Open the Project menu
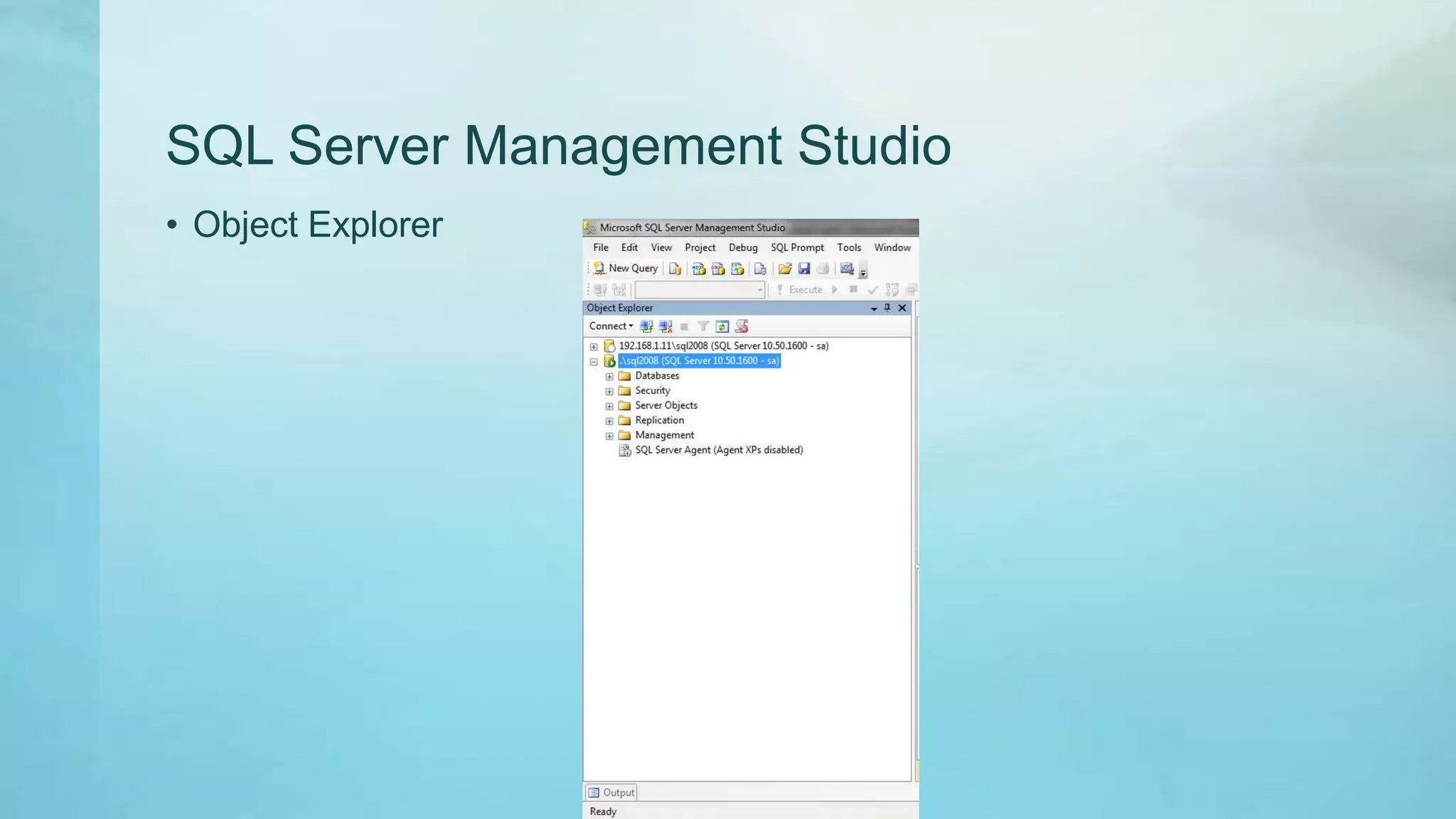Image resolution: width=1456 pixels, height=819 pixels. [700, 248]
